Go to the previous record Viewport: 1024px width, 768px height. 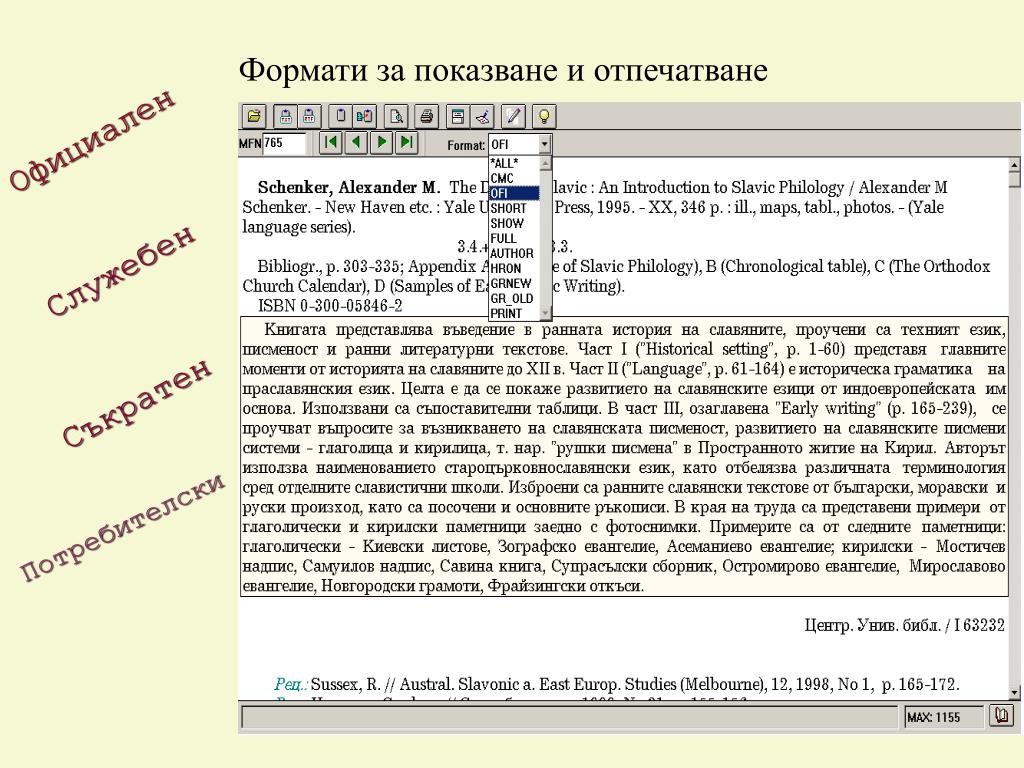coord(356,142)
